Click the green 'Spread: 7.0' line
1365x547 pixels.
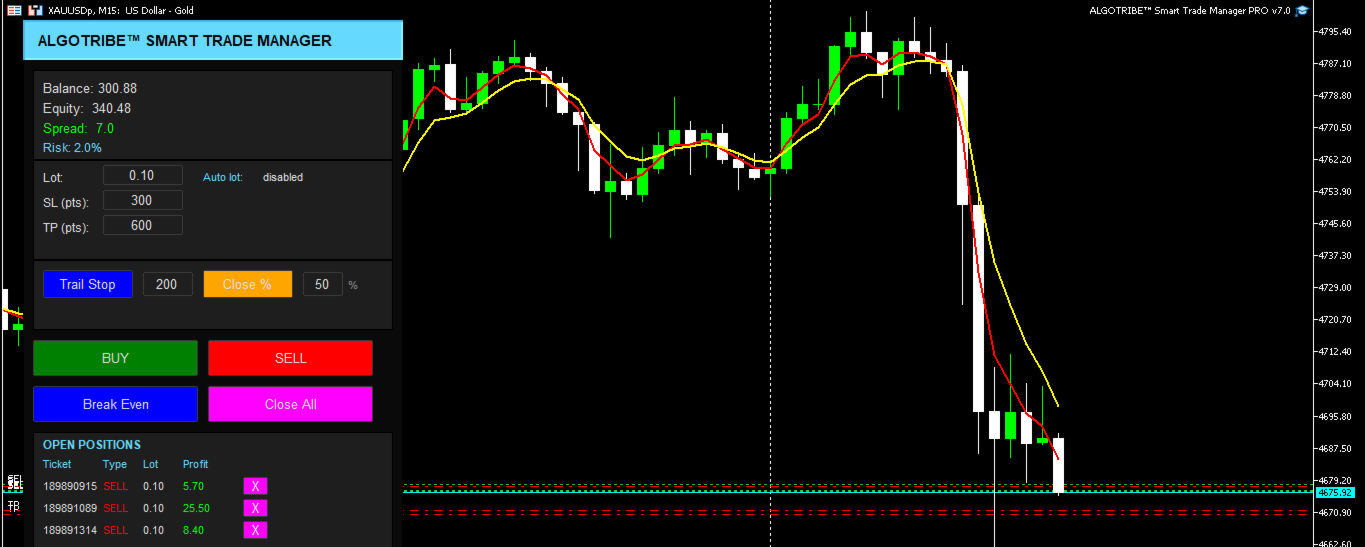78,128
